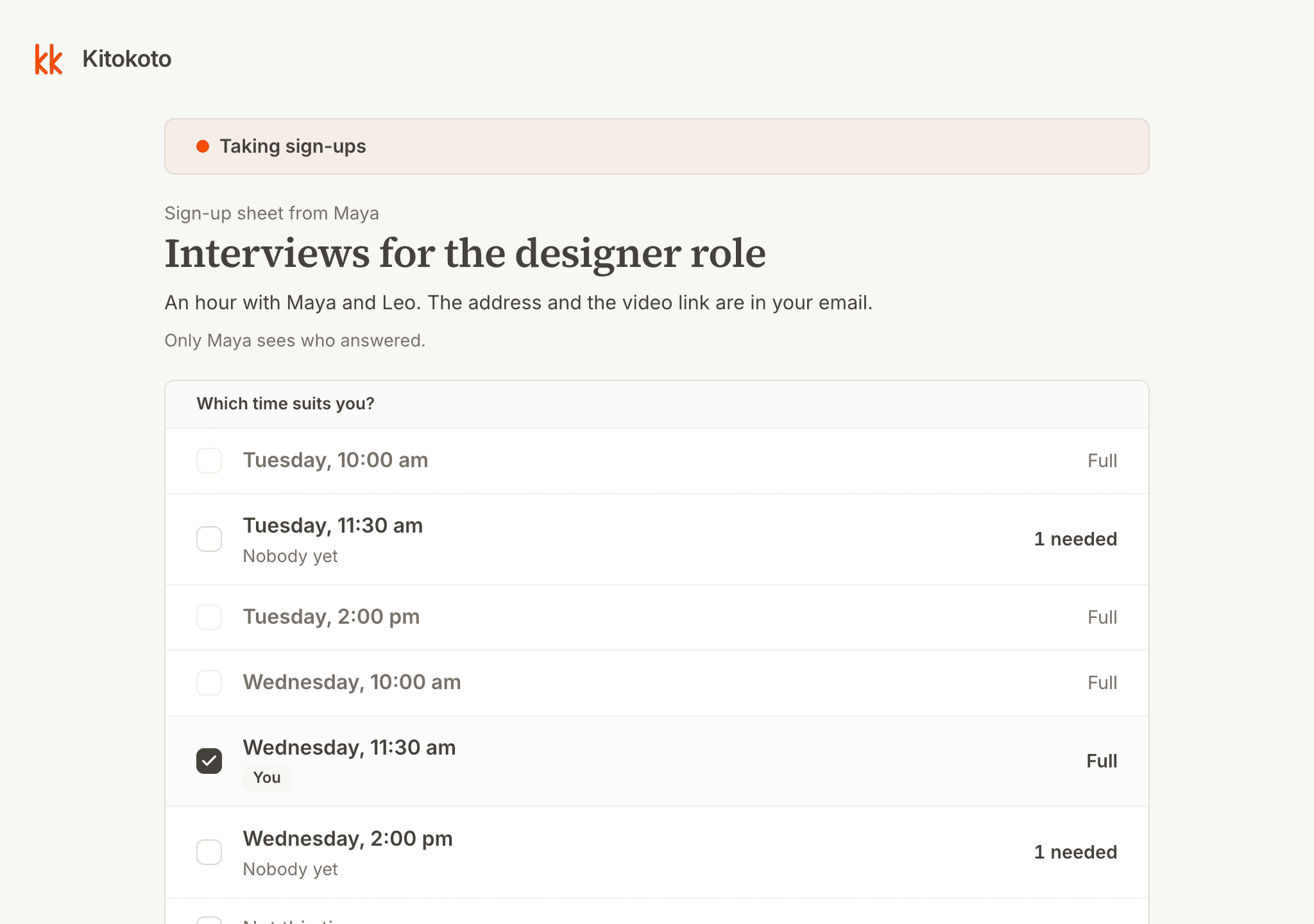Tick the Tuesday, 10:00 am checkbox

tap(209, 461)
